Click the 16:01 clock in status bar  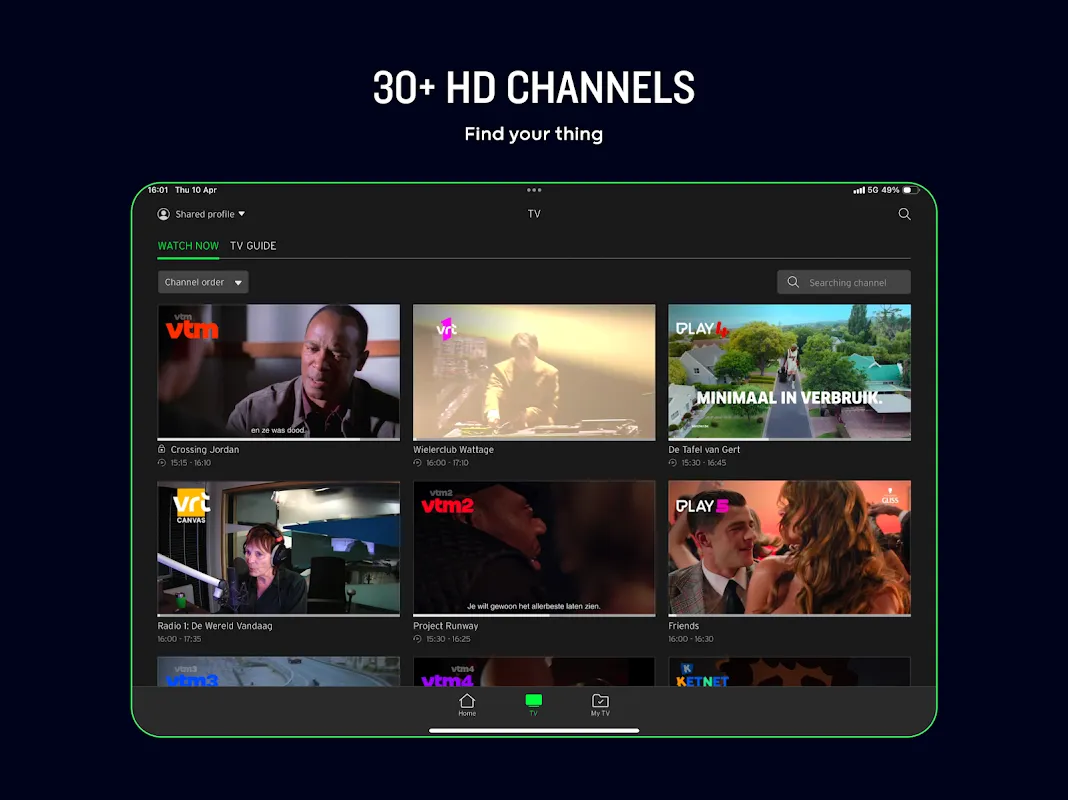[158, 190]
